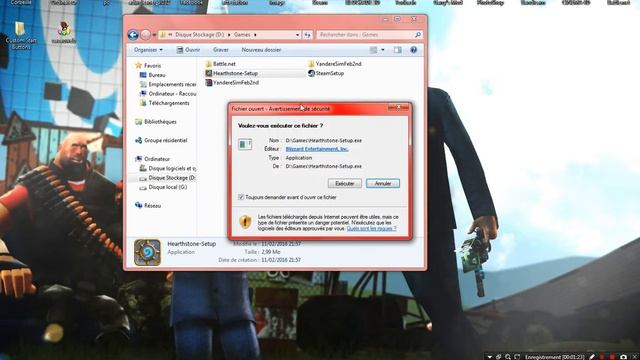Image resolution: width=640 pixels, height=360 pixels.
Task: Click the 'Games' breadcrumb in address bar
Action: pos(242,35)
